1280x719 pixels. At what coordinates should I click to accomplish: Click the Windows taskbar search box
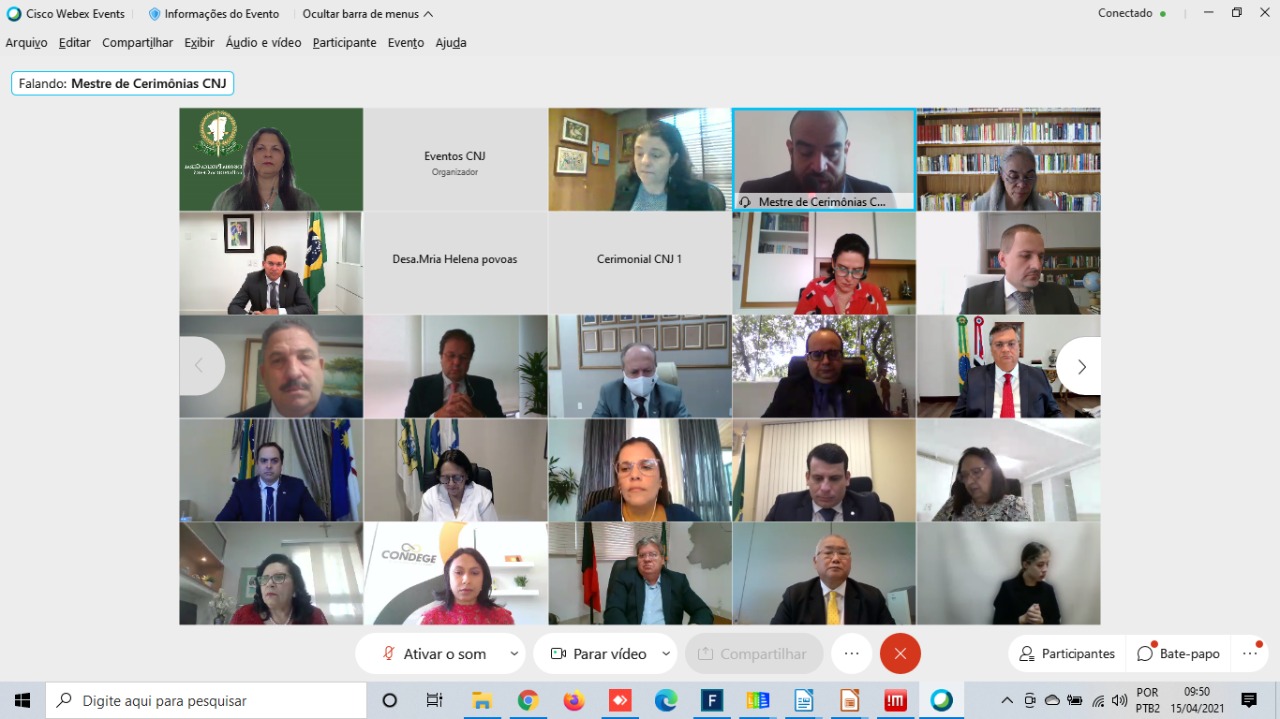(x=206, y=701)
